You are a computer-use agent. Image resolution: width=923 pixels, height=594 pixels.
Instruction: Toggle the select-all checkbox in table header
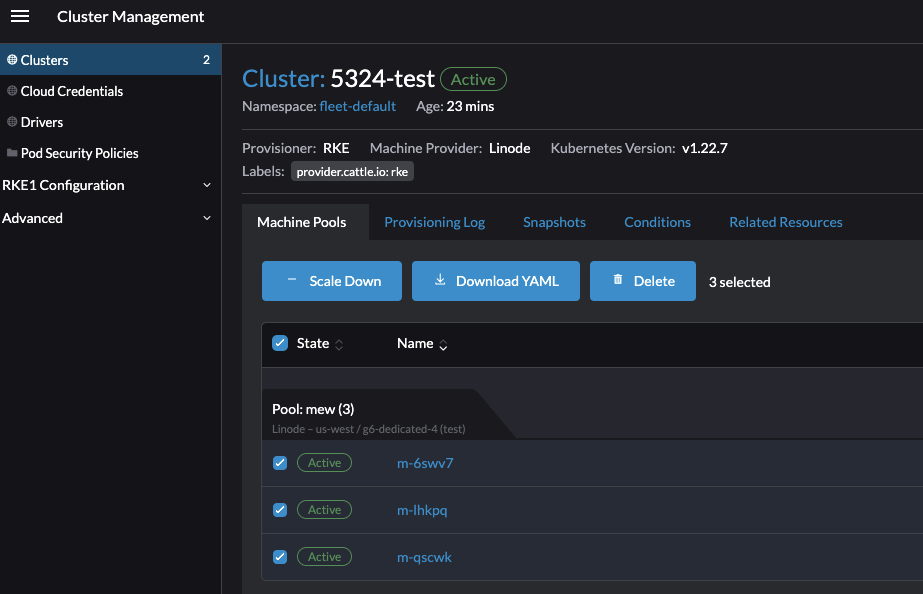[x=280, y=343]
